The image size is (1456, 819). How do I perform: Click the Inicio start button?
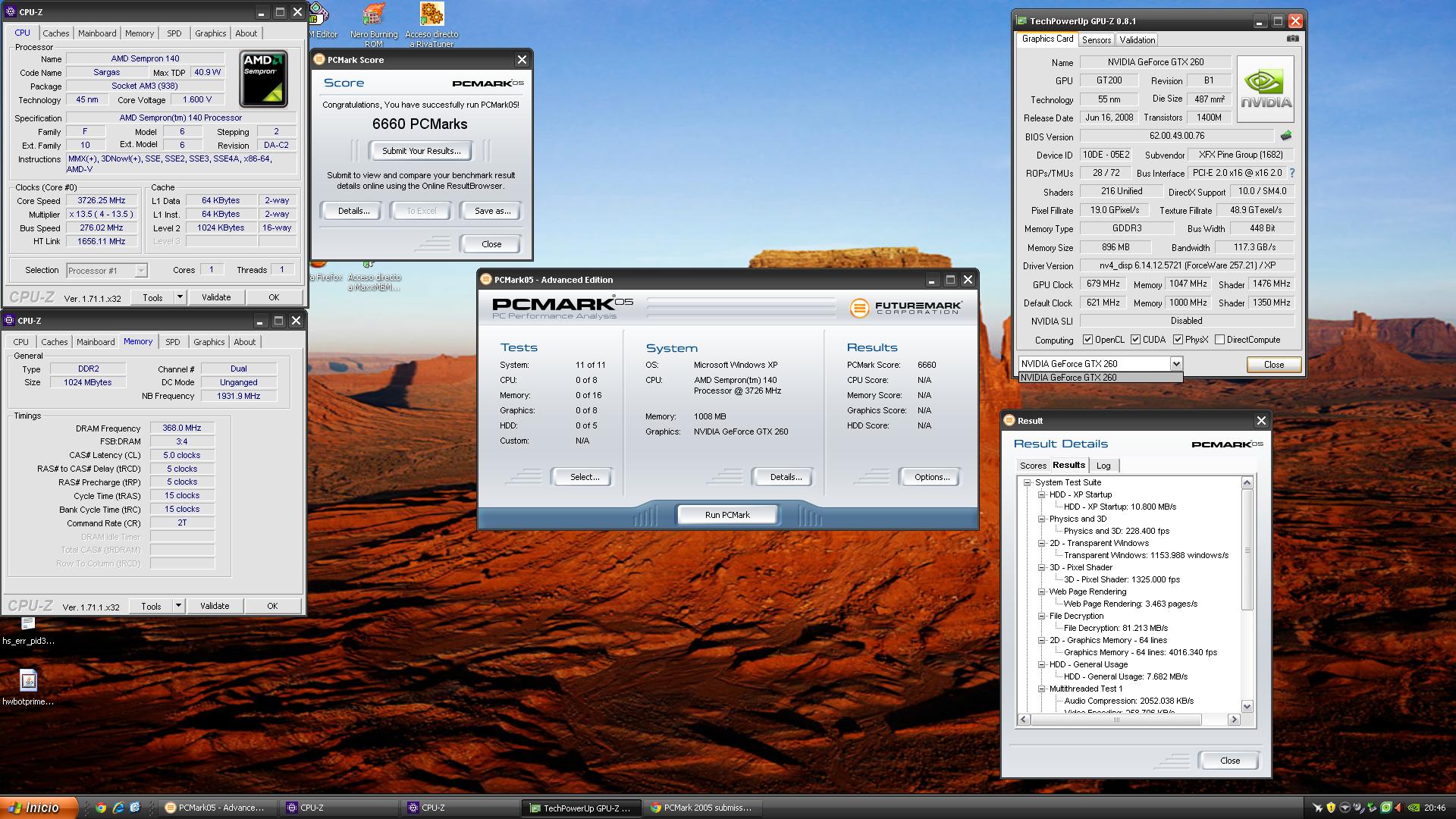39,808
